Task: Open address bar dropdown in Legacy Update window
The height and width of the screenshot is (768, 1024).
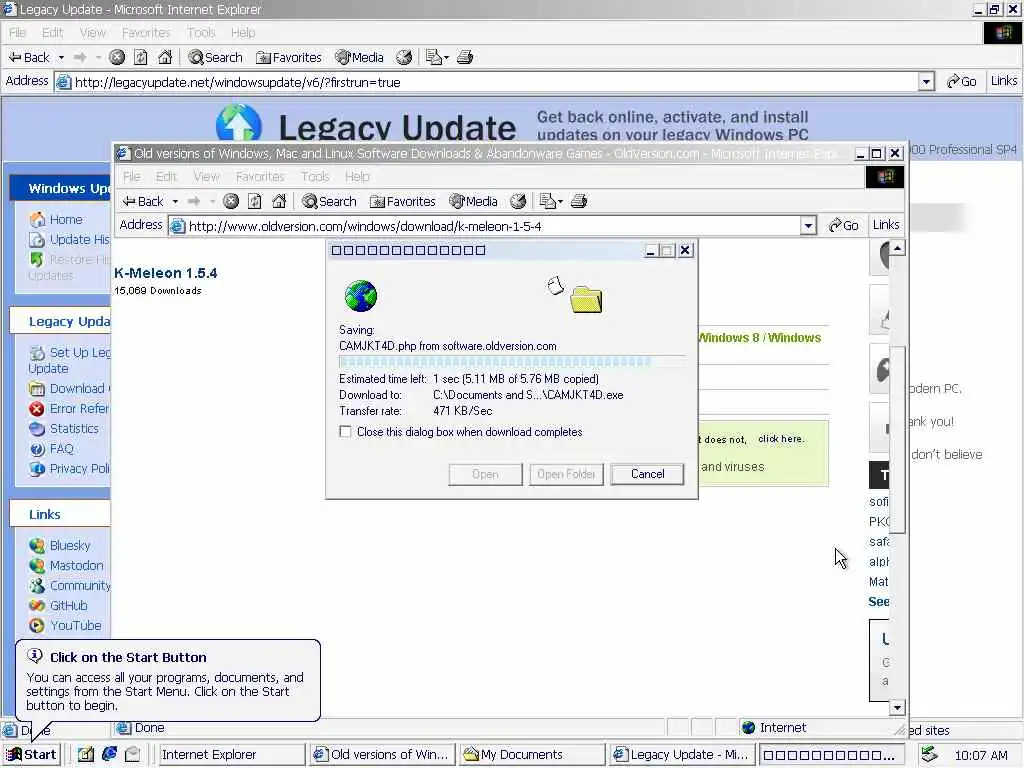Action: coord(926,82)
